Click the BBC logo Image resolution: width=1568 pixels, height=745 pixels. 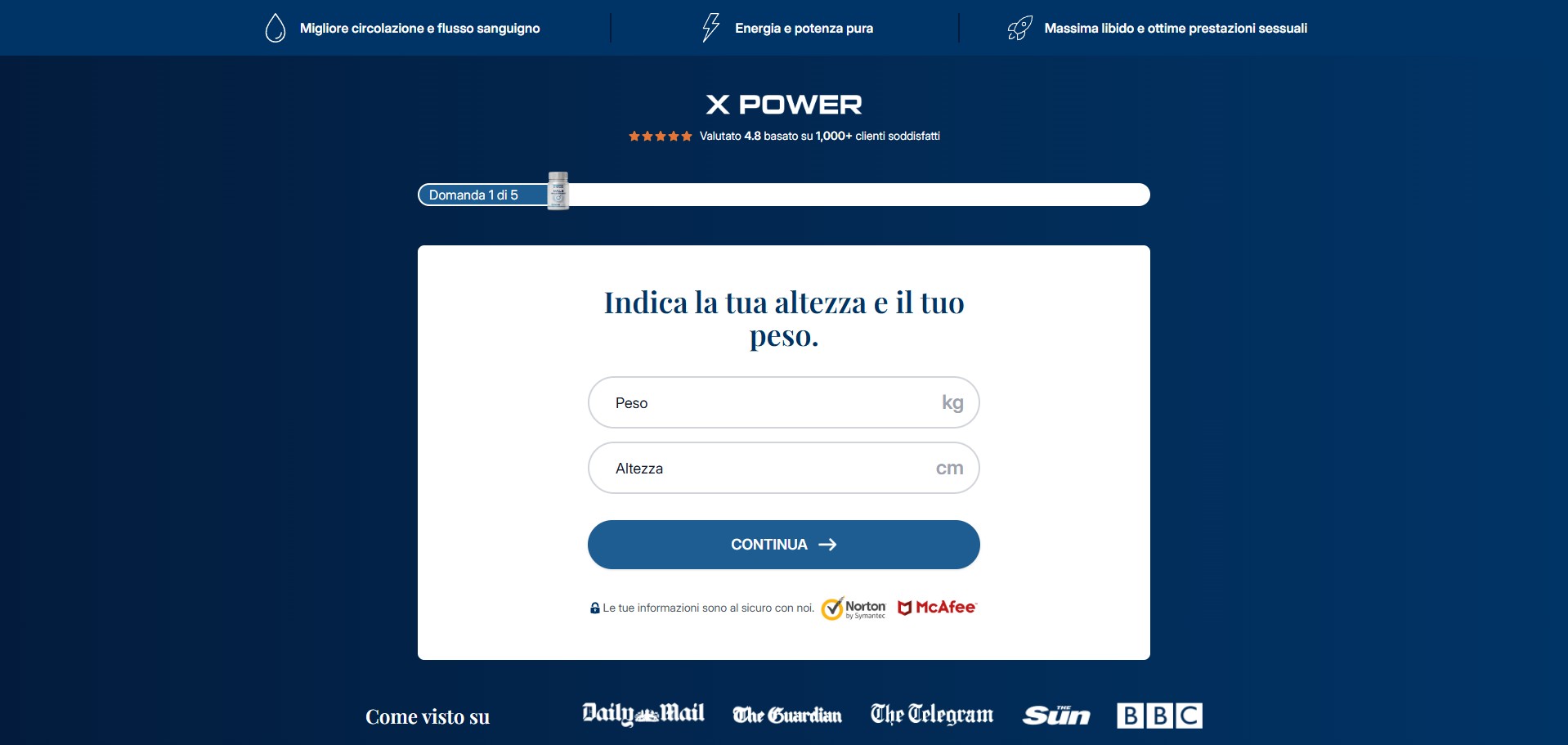coord(1159,716)
